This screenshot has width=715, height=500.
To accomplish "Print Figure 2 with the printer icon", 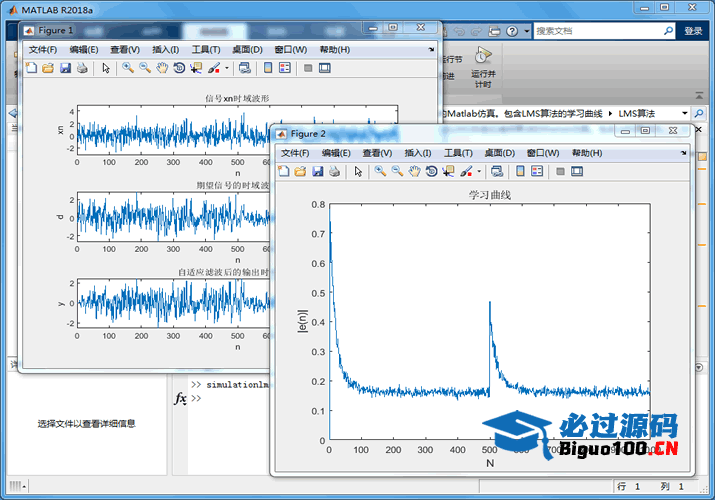I will [x=334, y=171].
